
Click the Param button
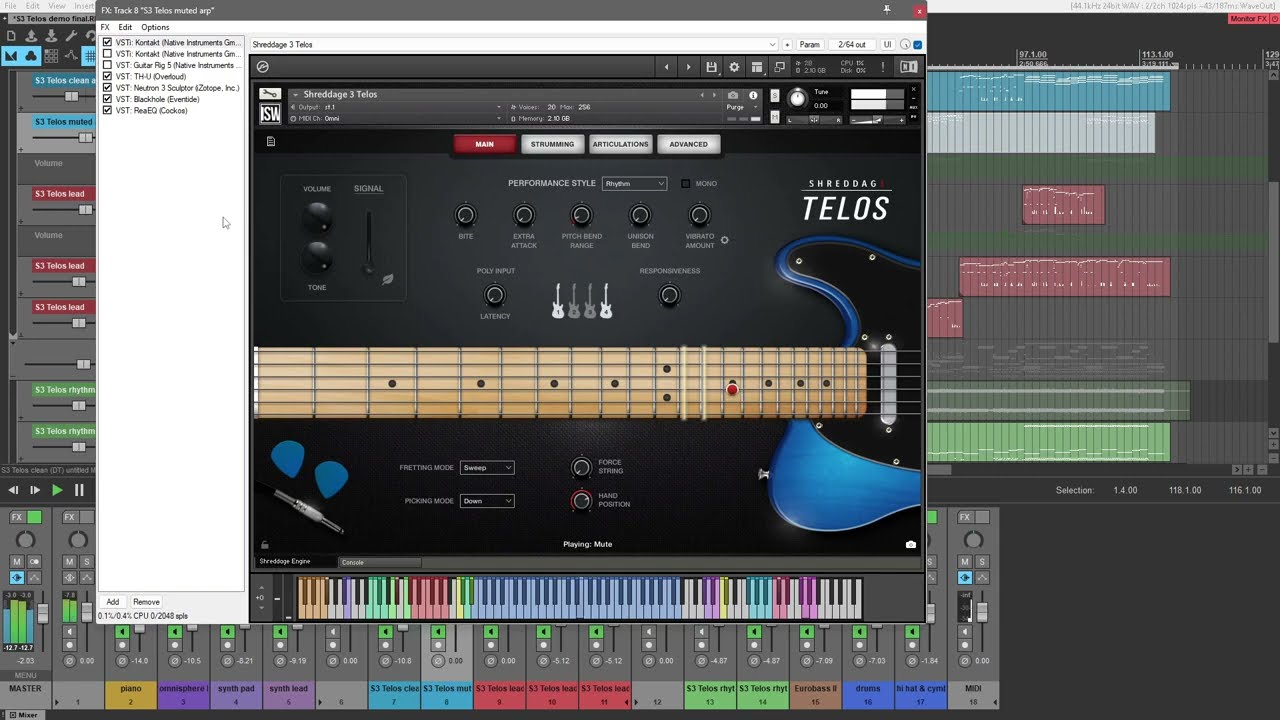(810, 45)
